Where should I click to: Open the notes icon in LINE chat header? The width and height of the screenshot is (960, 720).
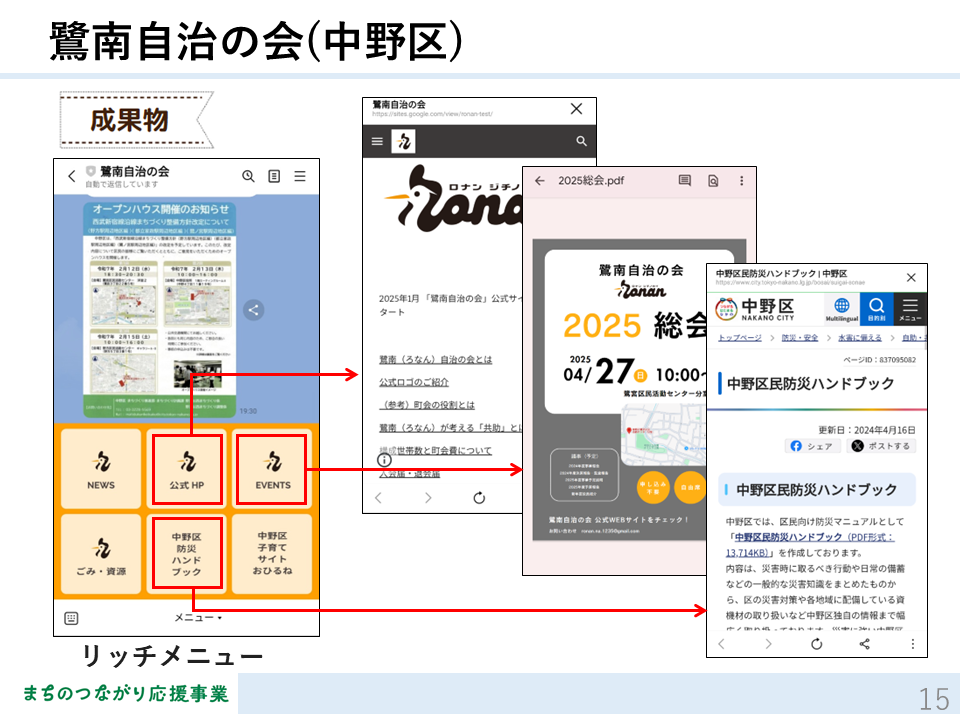274,176
